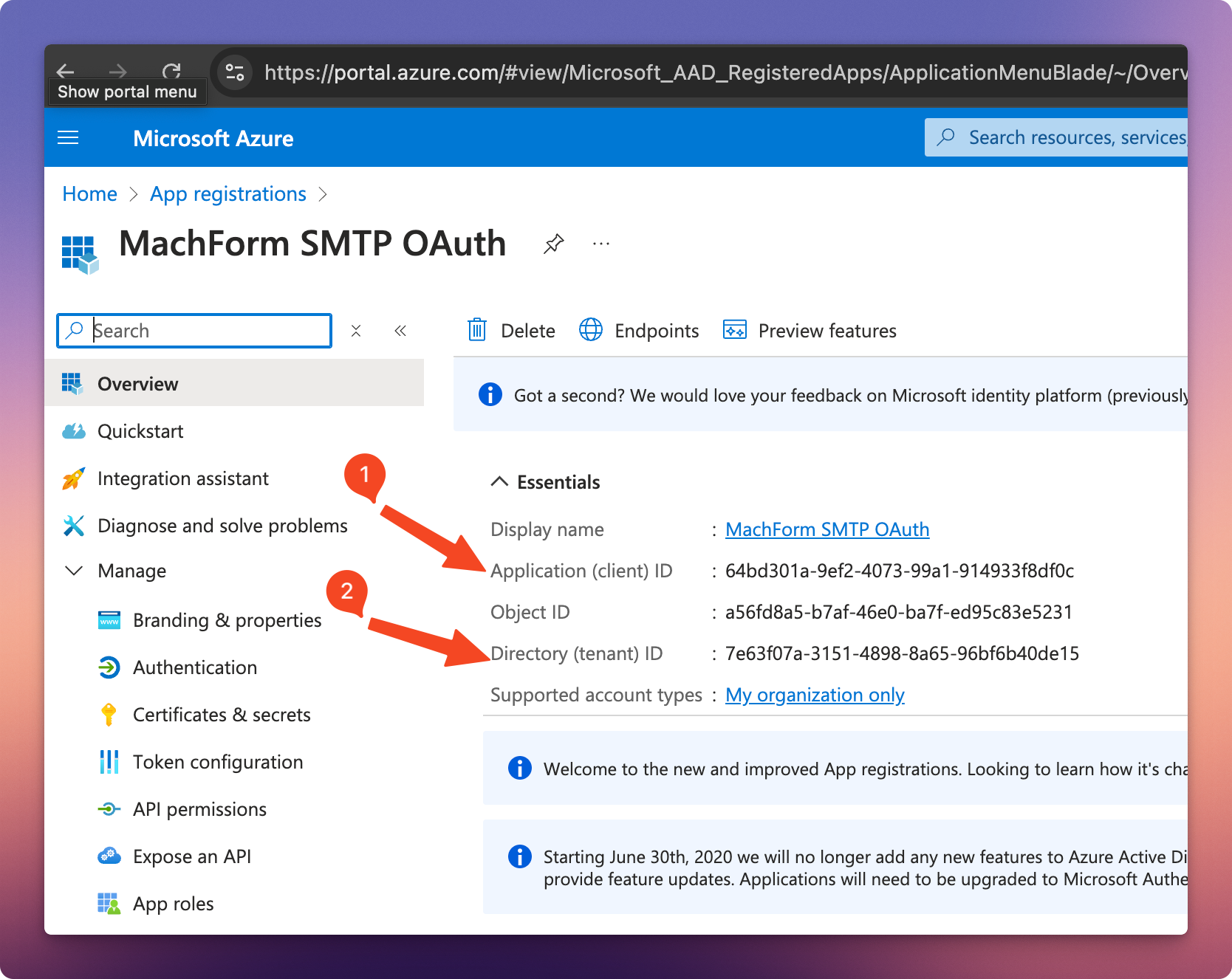Click the Authentication arrow icon

click(x=109, y=667)
